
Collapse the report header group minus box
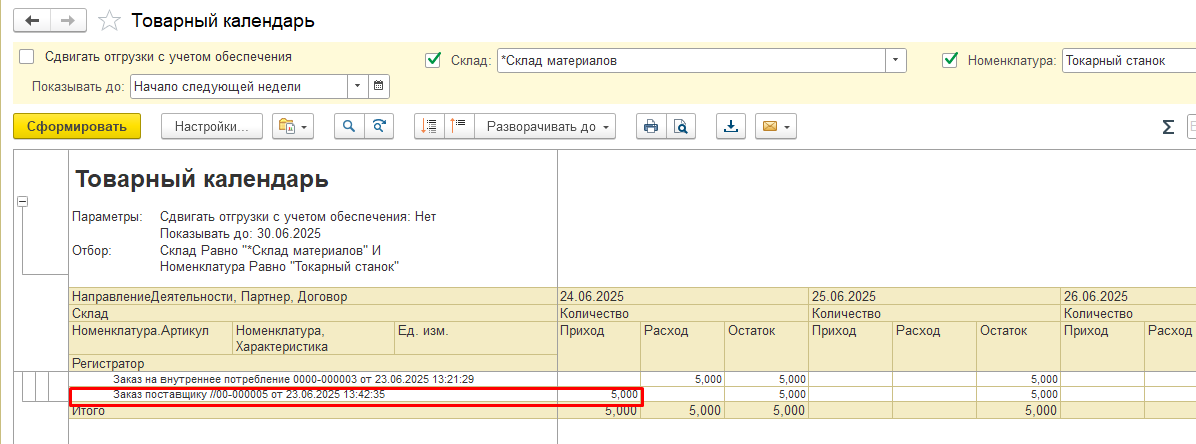click(23, 201)
